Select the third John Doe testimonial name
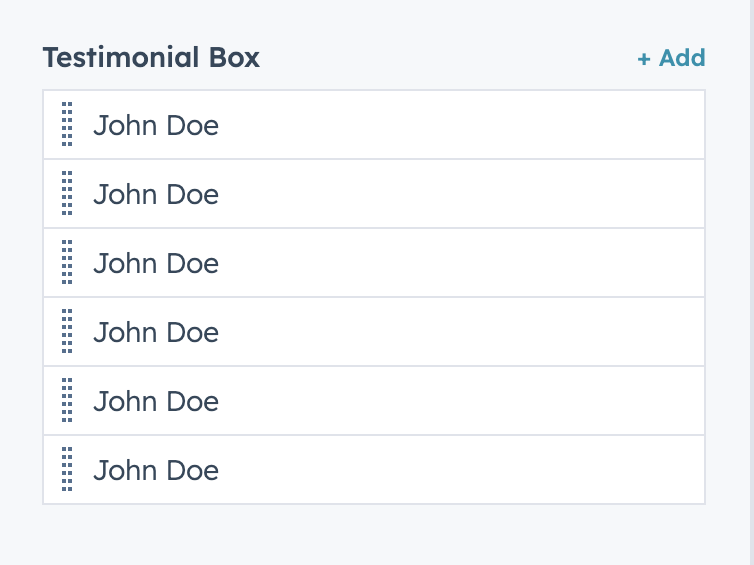754x565 pixels. [156, 264]
